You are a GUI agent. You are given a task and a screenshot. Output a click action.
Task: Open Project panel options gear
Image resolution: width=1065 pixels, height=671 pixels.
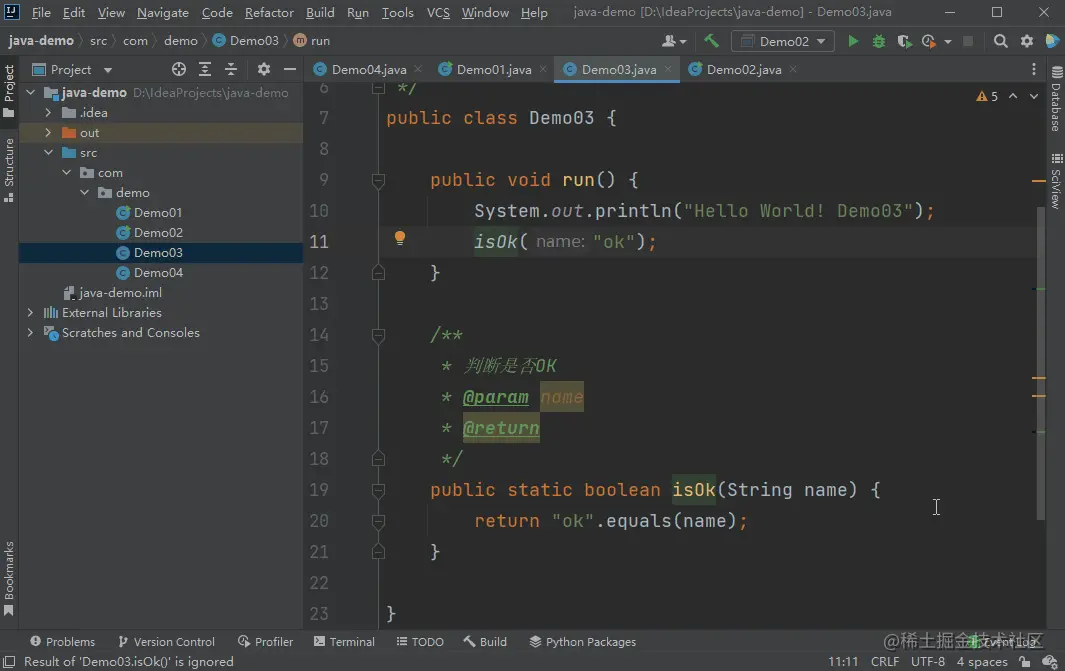tap(264, 69)
